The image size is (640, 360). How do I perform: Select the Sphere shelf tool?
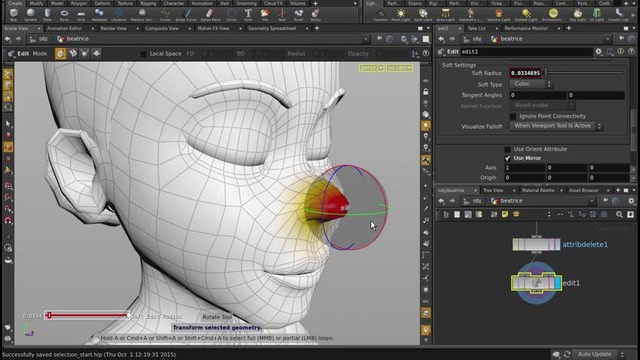(x=31, y=15)
